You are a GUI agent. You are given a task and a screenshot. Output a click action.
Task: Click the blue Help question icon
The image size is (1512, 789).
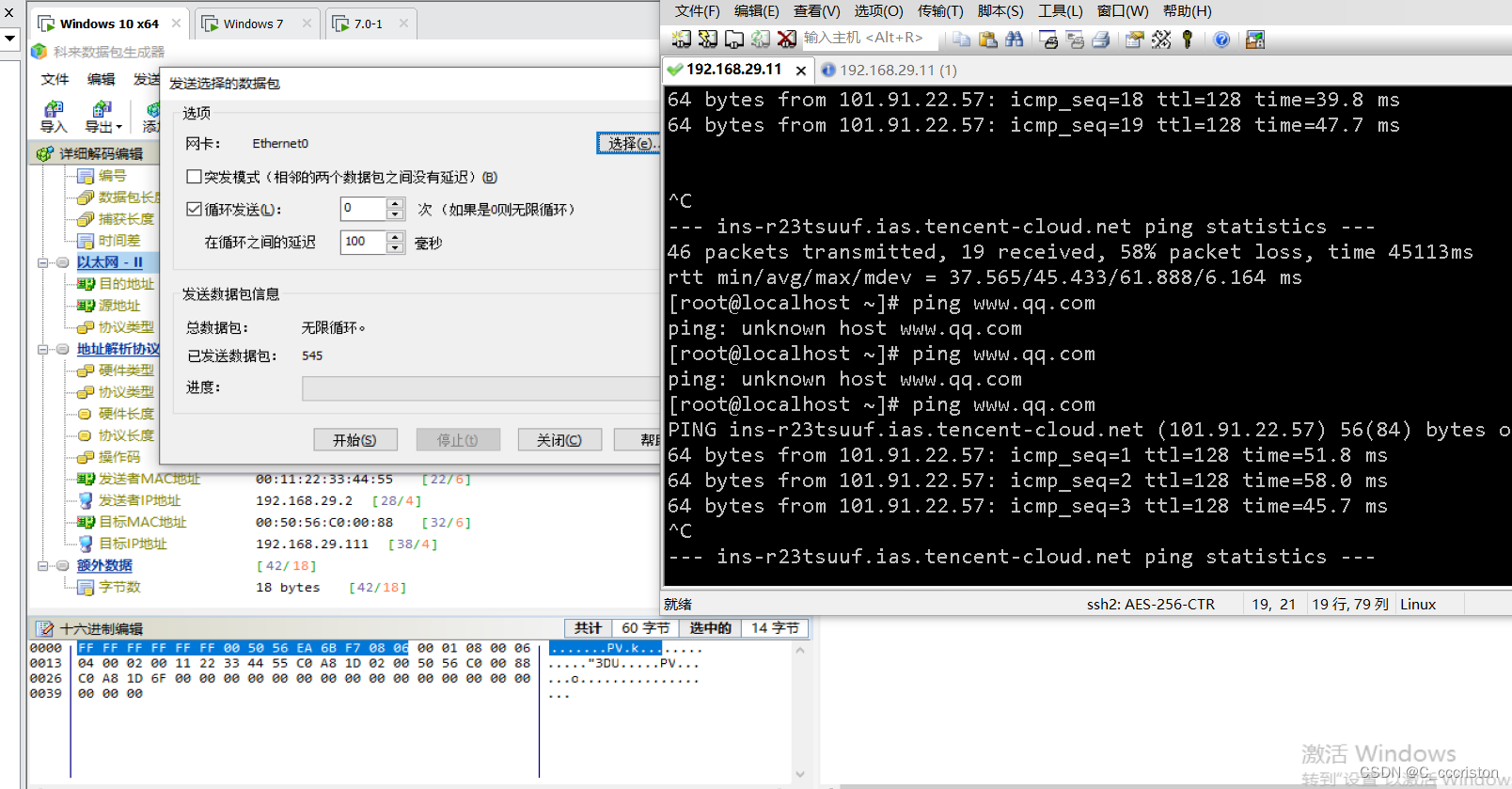pyautogui.click(x=1221, y=39)
